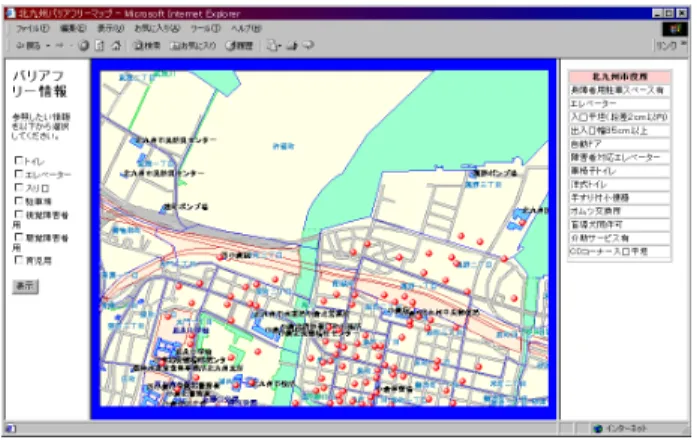Check the 育児用 checkbox
The width and height of the screenshot is (697, 440).
click(19, 260)
